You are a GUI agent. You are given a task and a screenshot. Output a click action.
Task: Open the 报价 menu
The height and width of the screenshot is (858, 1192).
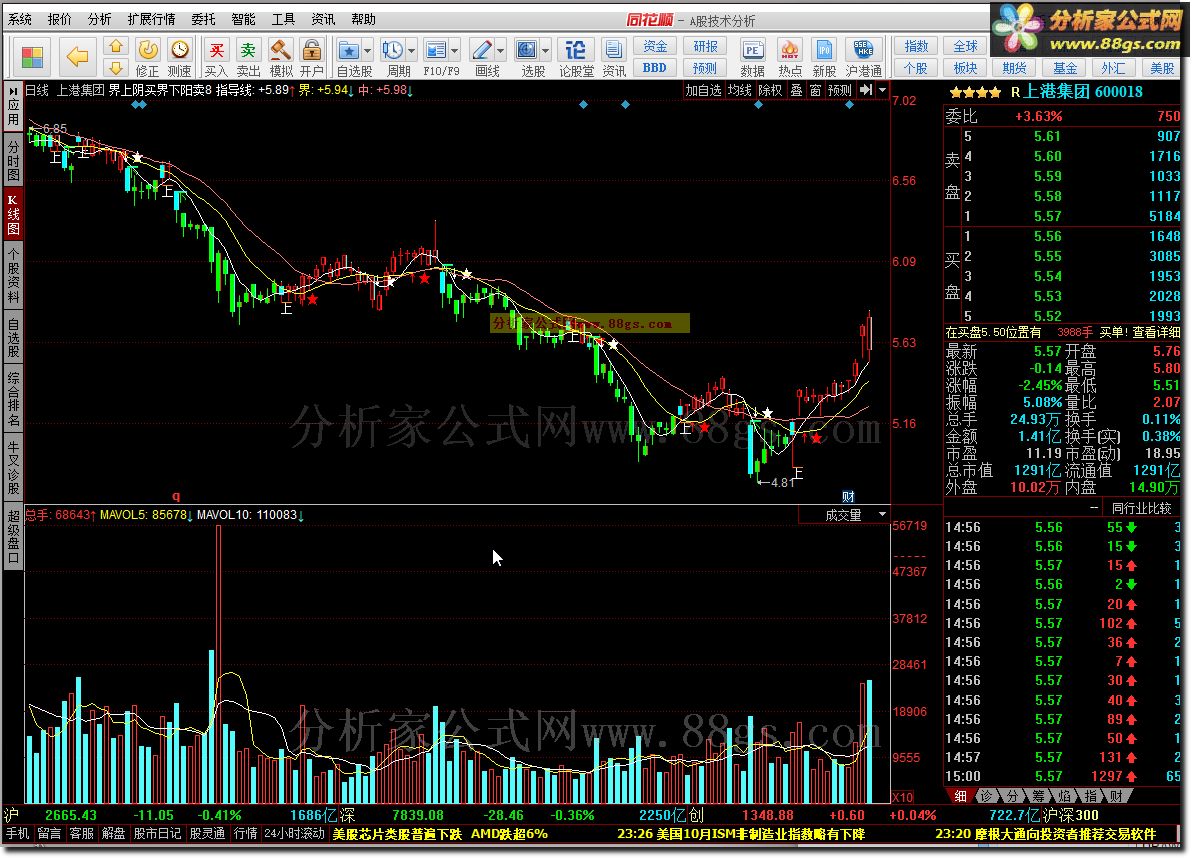pyautogui.click(x=59, y=19)
